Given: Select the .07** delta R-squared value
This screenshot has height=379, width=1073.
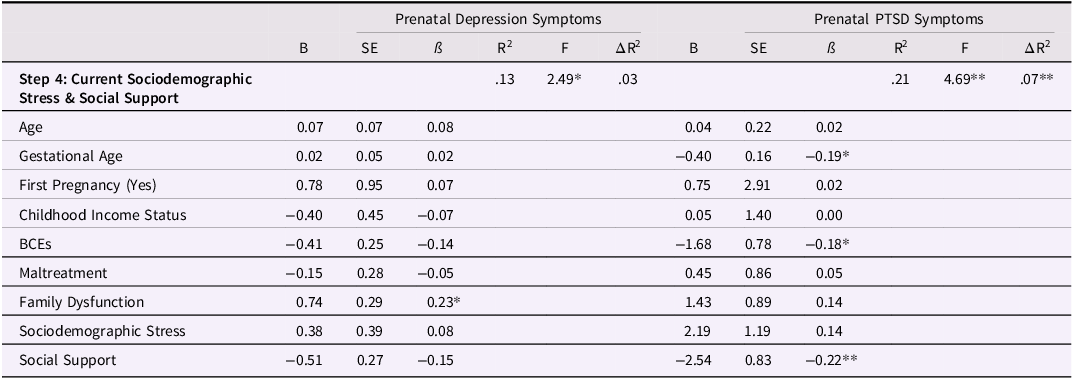Looking at the screenshot, I should 1036,79.
